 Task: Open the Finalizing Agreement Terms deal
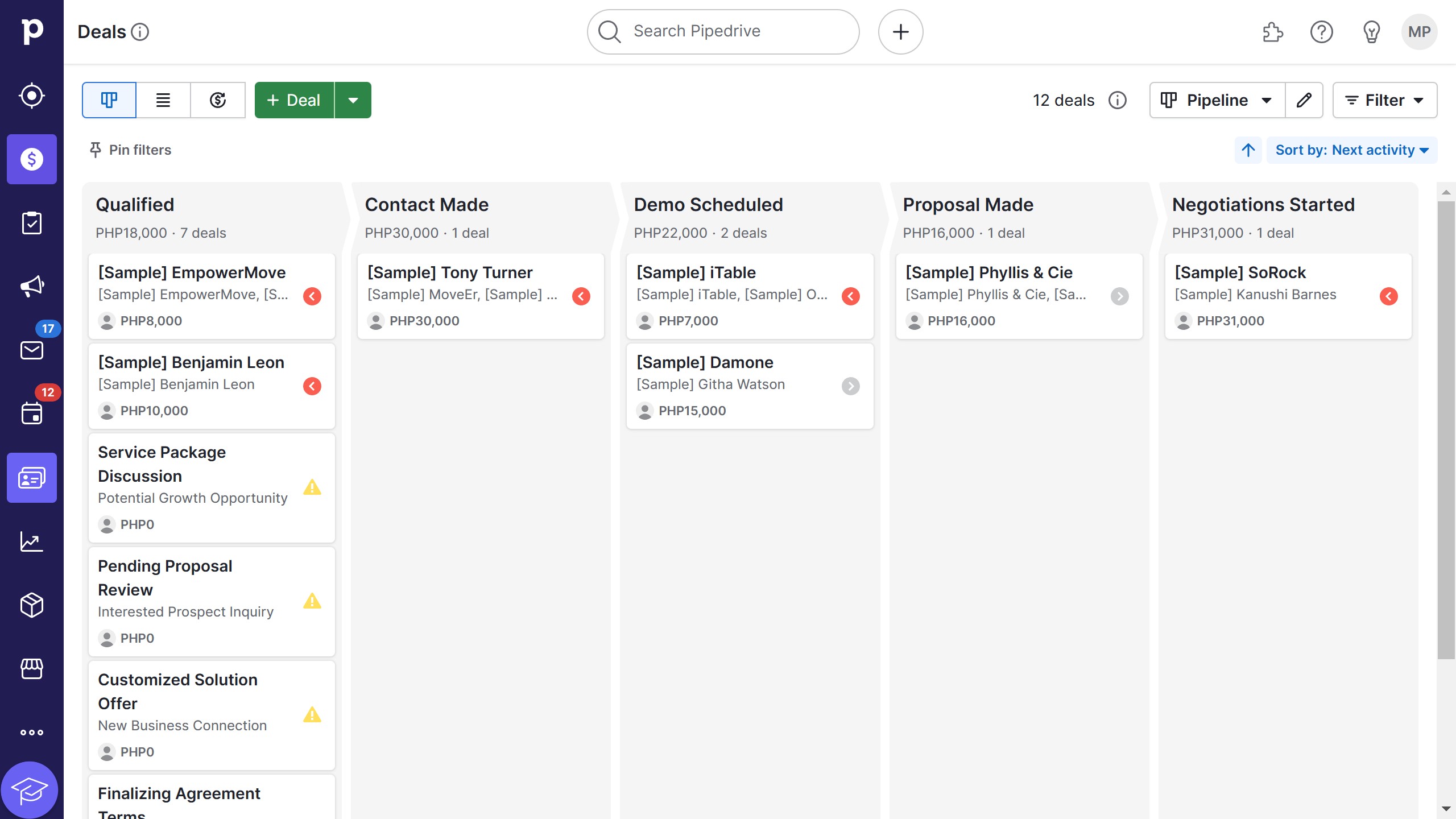tap(212, 797)
